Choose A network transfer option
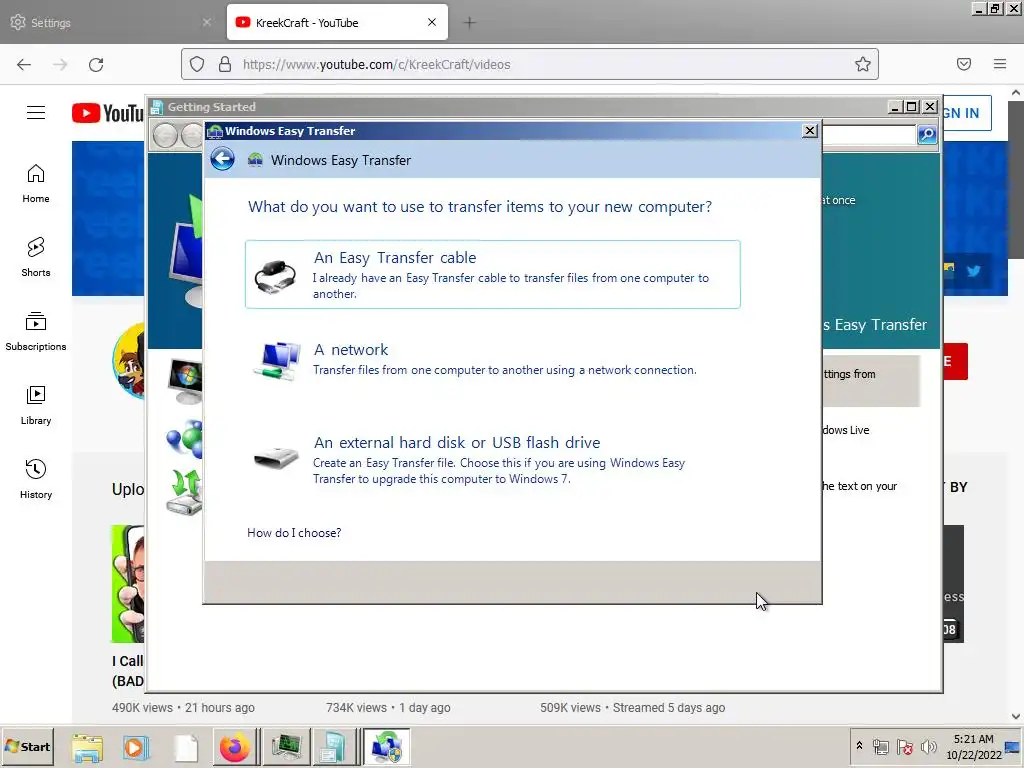The width and height of the screenshot is (1024, 768). click(x=492, y=360)
